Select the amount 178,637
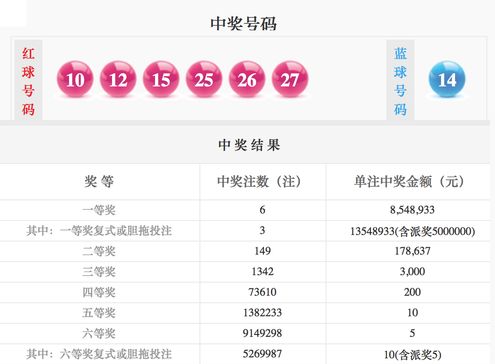Image resolution: width=495 pixels, height=364 pixels. click(x=412, y=251)
